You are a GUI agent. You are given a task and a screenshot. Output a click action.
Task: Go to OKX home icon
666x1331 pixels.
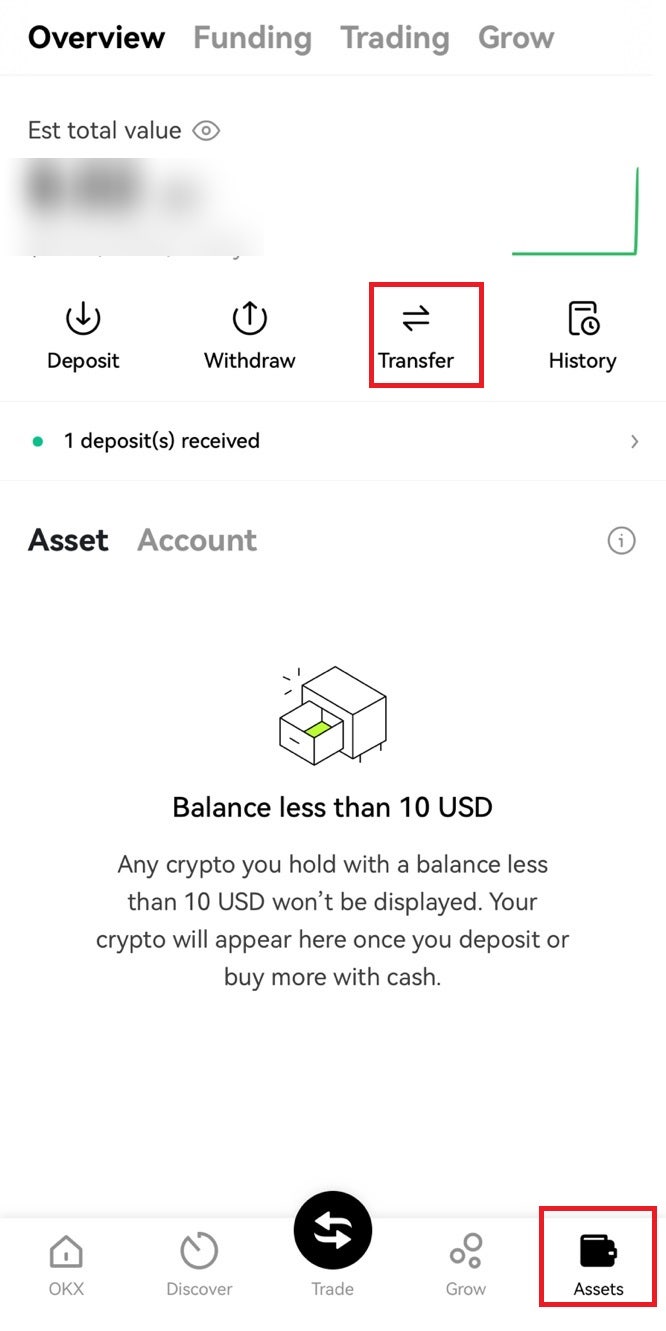point(66,1251)
